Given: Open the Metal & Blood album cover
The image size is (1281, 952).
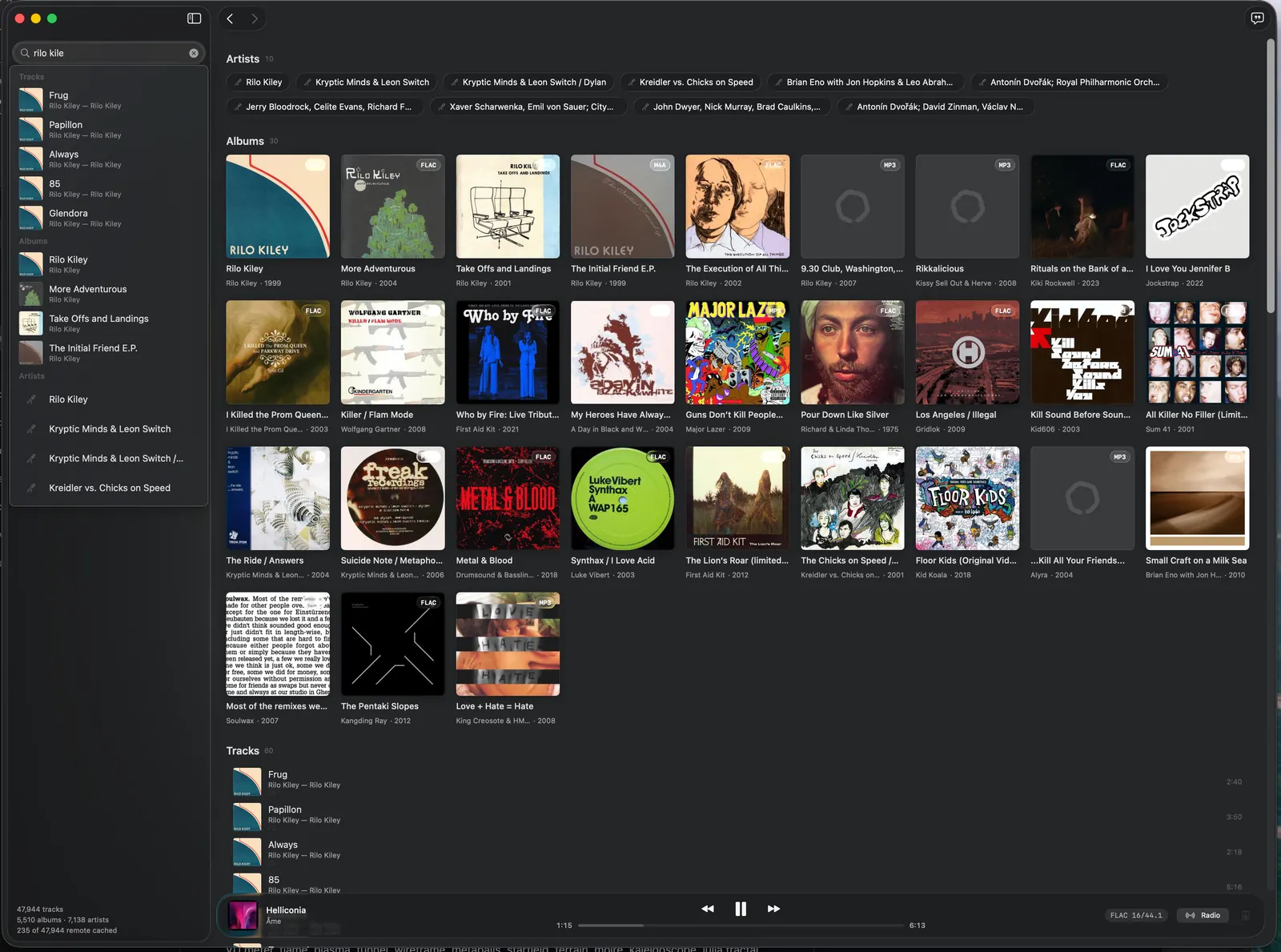Looking at the screenshot, I should click(508, 498).
